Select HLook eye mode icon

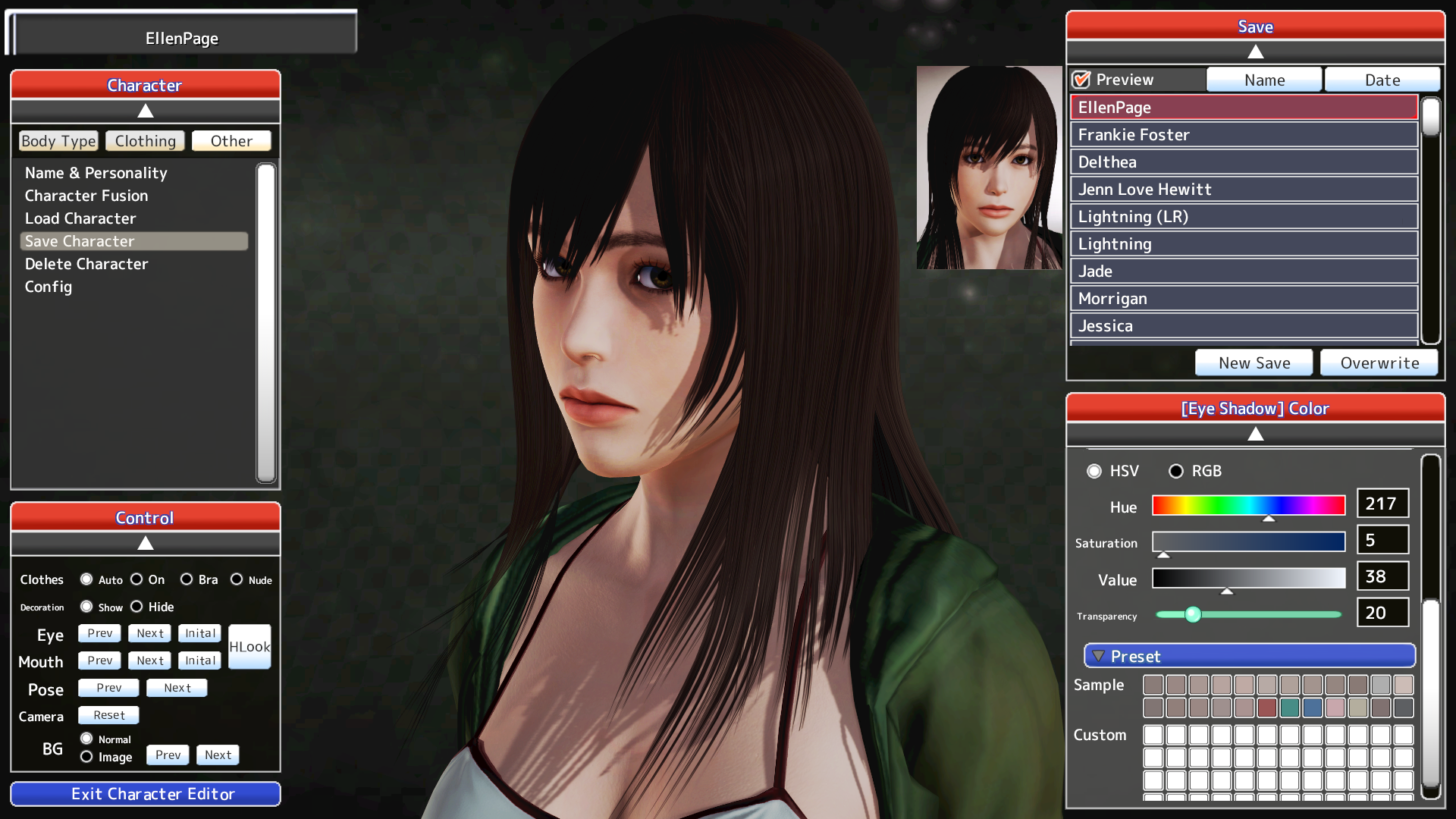250,647
